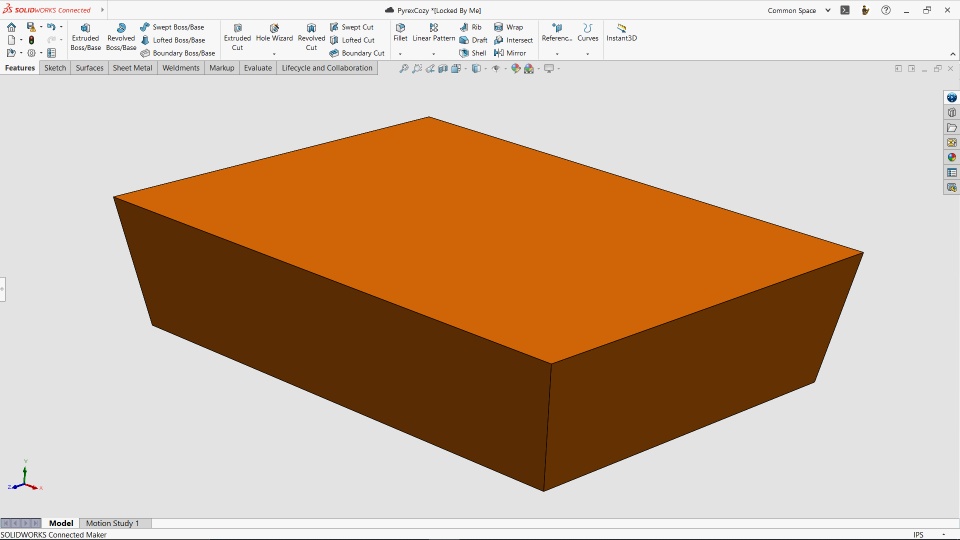Viewport: 960px width, 540px height.
Task: Toggle Instant3D mode
Action: point(621,33)
